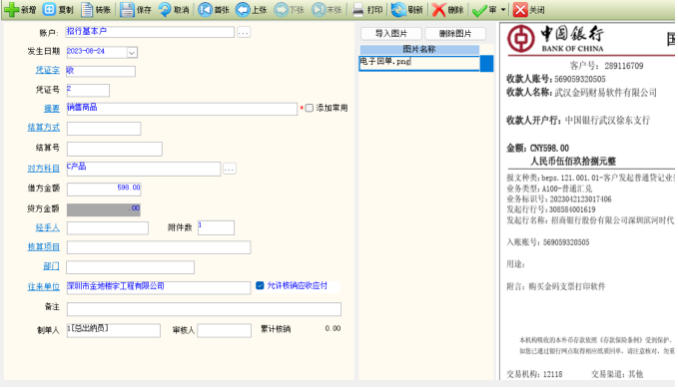The width and height of the screenshot is (678, 390).
Task: Go to first record with 首张 icon
Action: (x=205, y=10)
